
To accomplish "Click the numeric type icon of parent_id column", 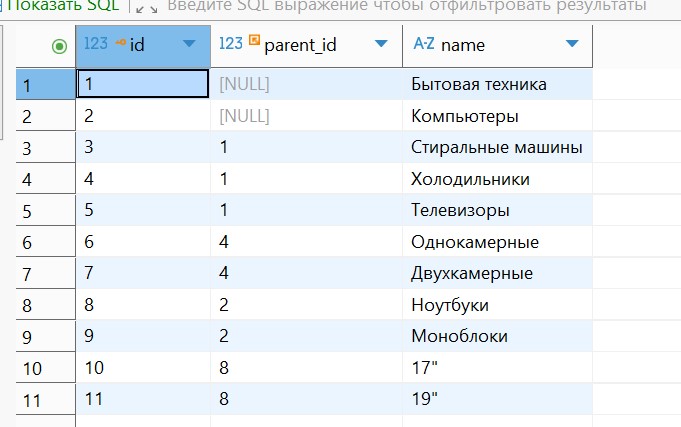I will 230,45.
